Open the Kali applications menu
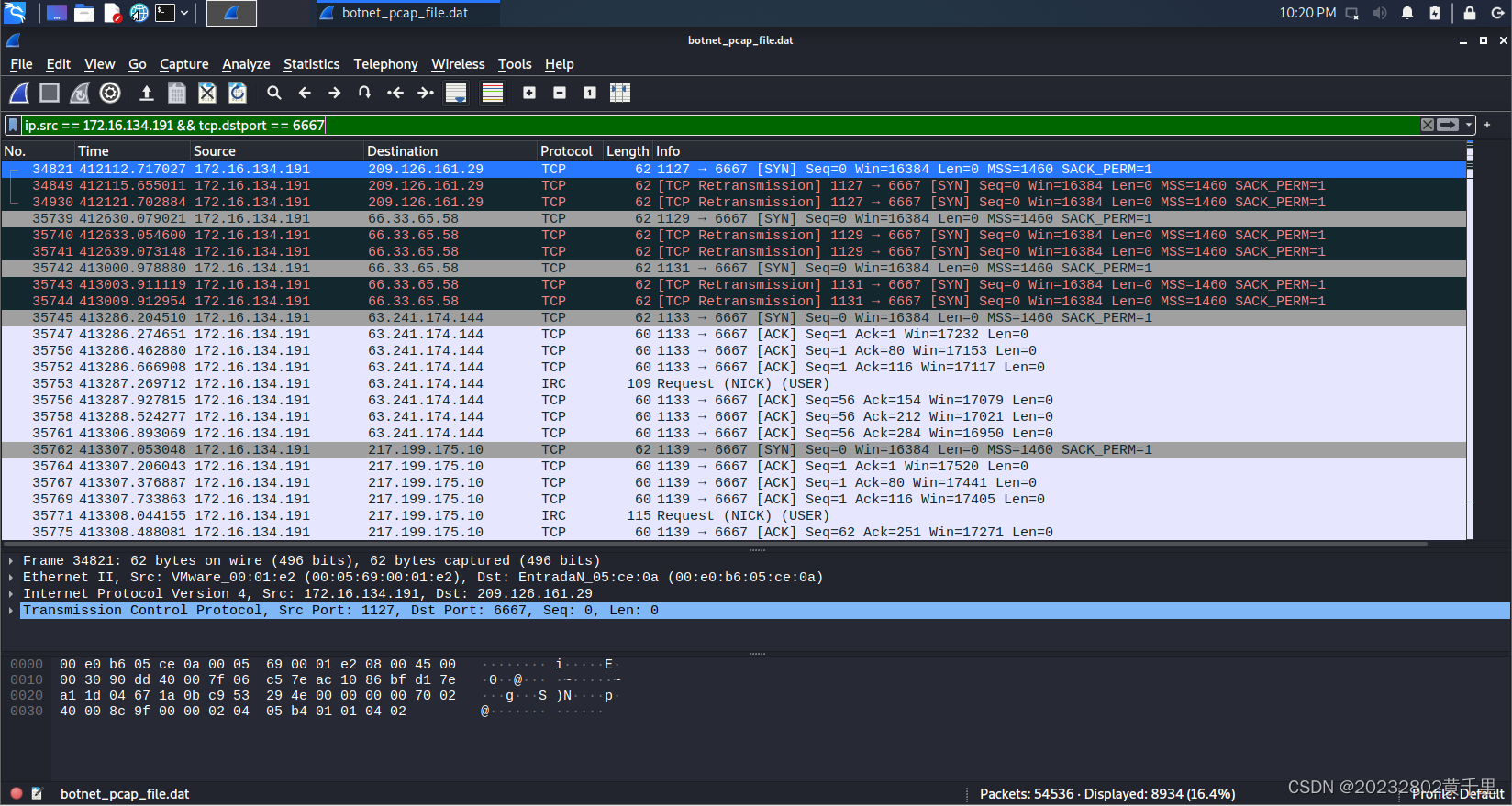 [x=15, y=13]
